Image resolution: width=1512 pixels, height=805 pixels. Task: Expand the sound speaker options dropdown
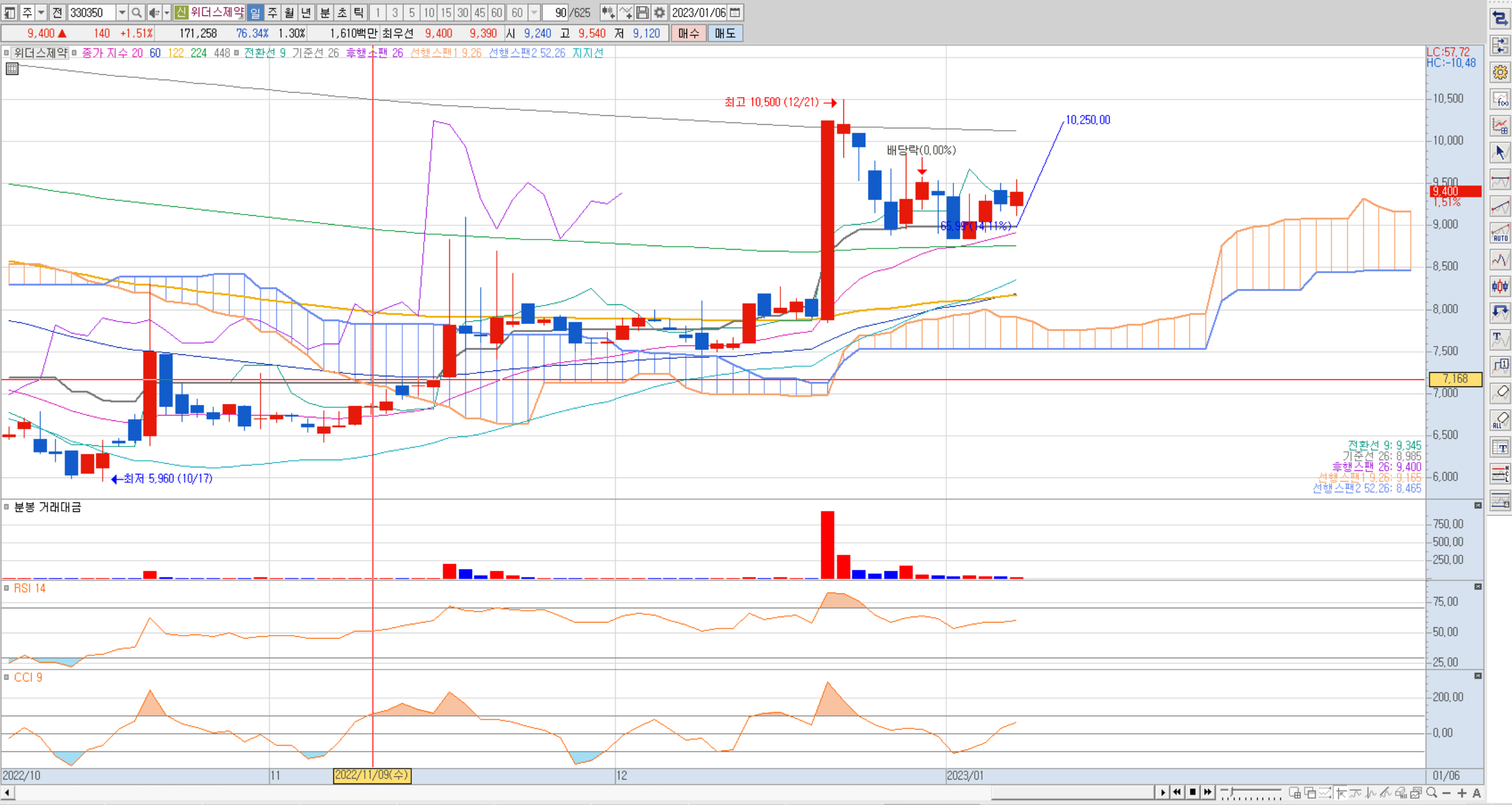(x=166, y=12)
